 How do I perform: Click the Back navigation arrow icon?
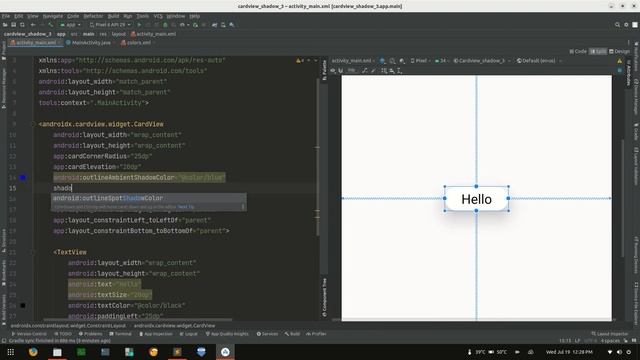33,25
